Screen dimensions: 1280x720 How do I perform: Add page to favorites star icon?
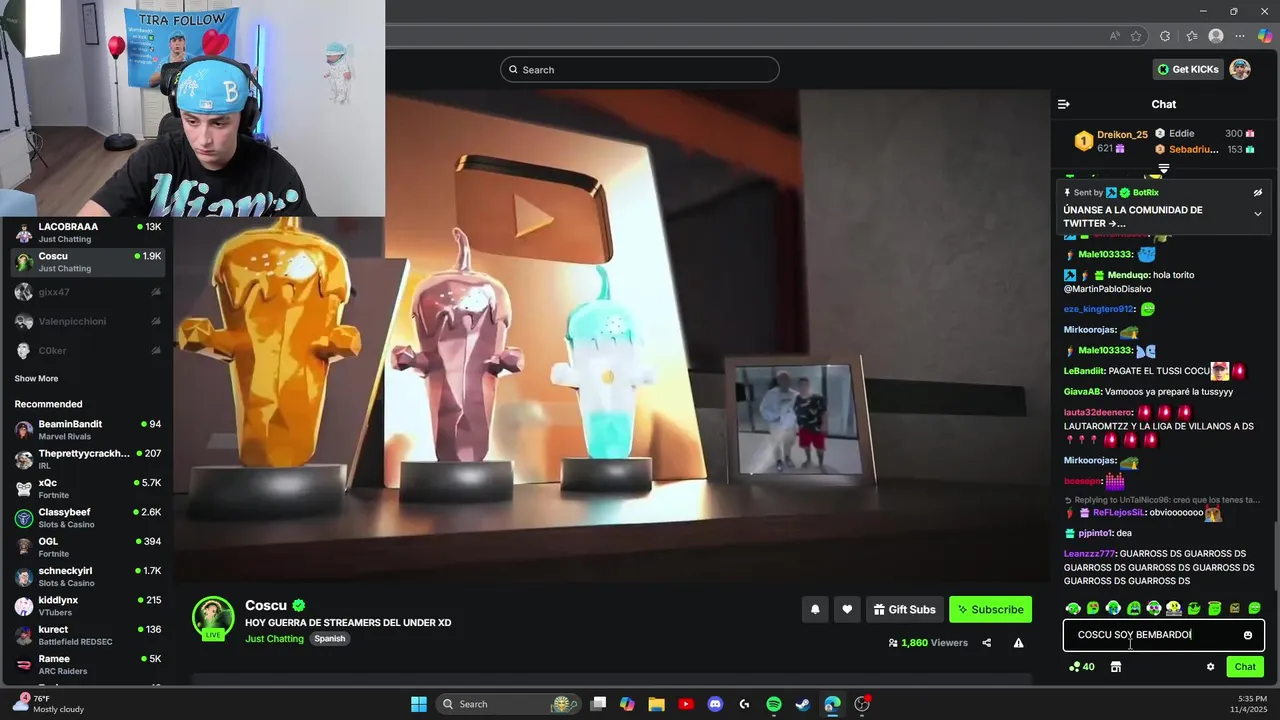coord(1136,36)
